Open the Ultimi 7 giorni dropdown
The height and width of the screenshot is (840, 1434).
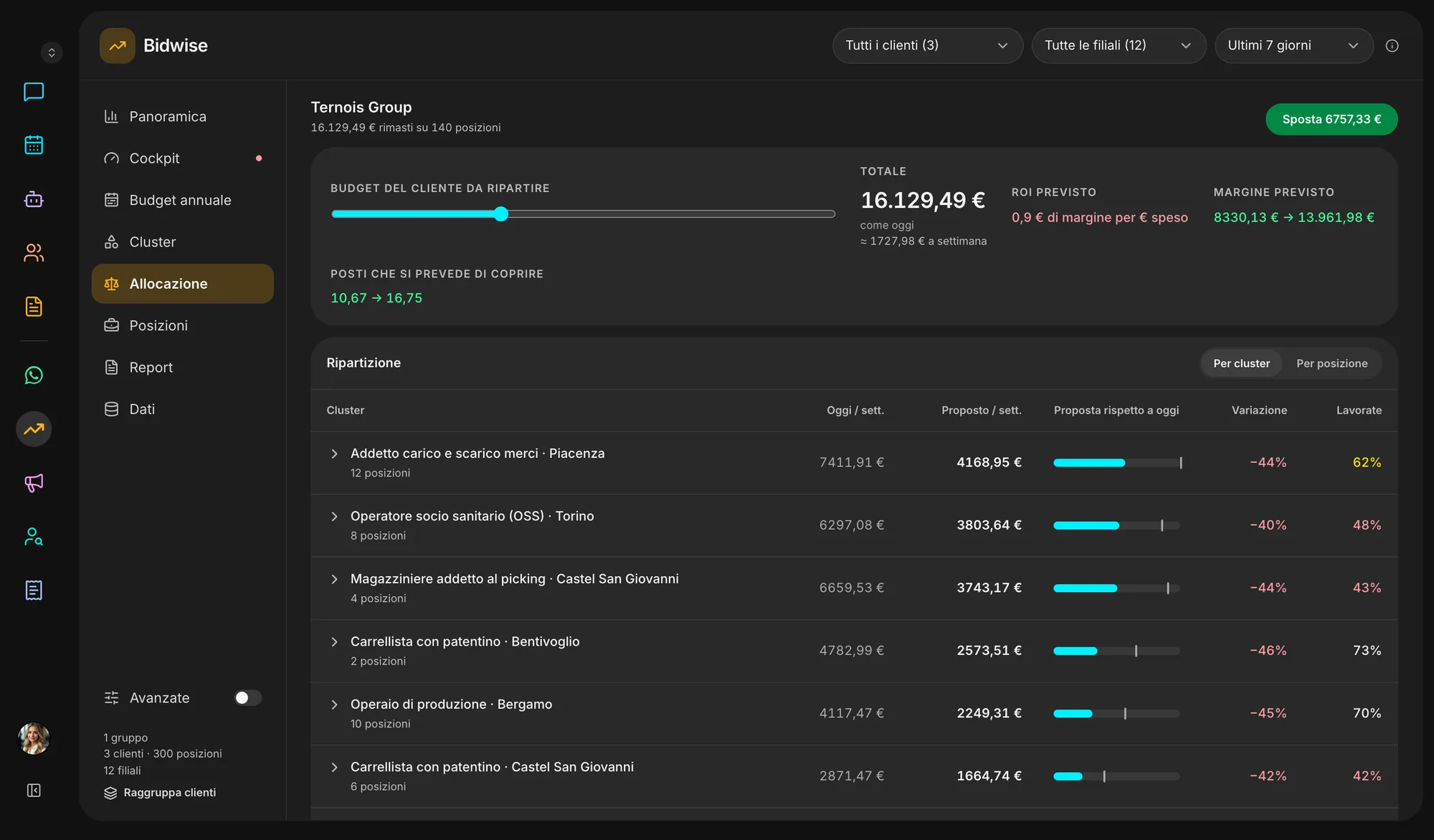coord(1293,45)
